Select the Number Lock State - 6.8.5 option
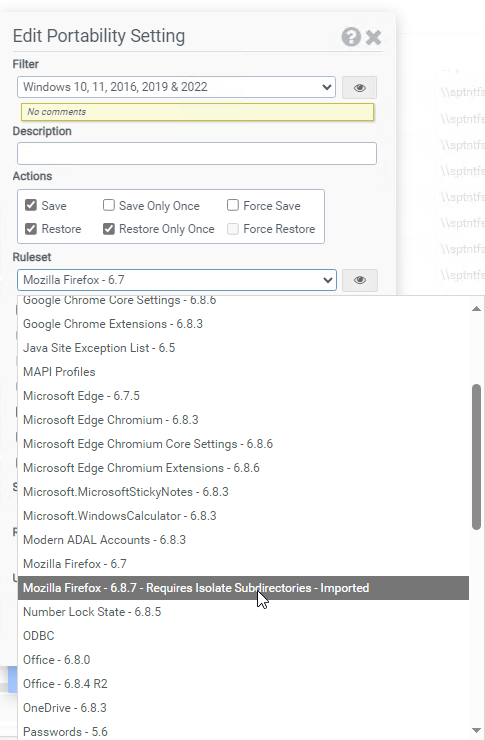485x740 pixels. point(243,612)
